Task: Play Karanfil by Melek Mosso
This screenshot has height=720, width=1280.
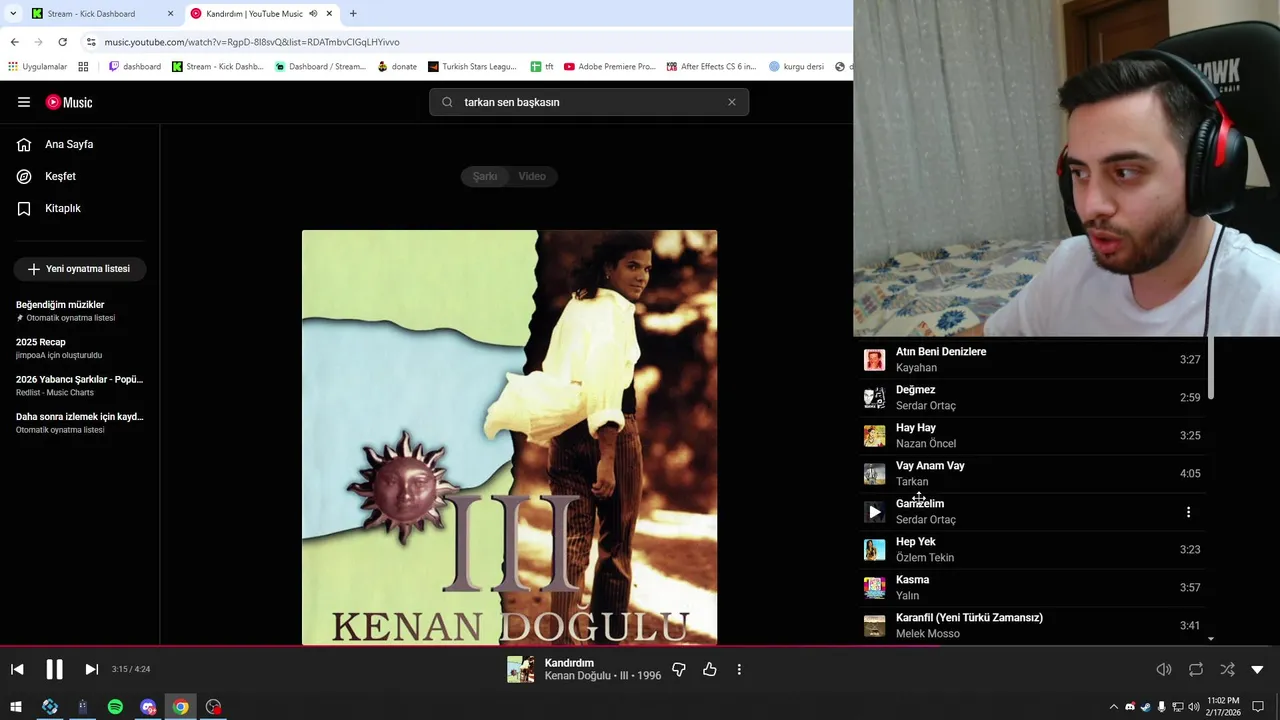Action: point(1033,626)
